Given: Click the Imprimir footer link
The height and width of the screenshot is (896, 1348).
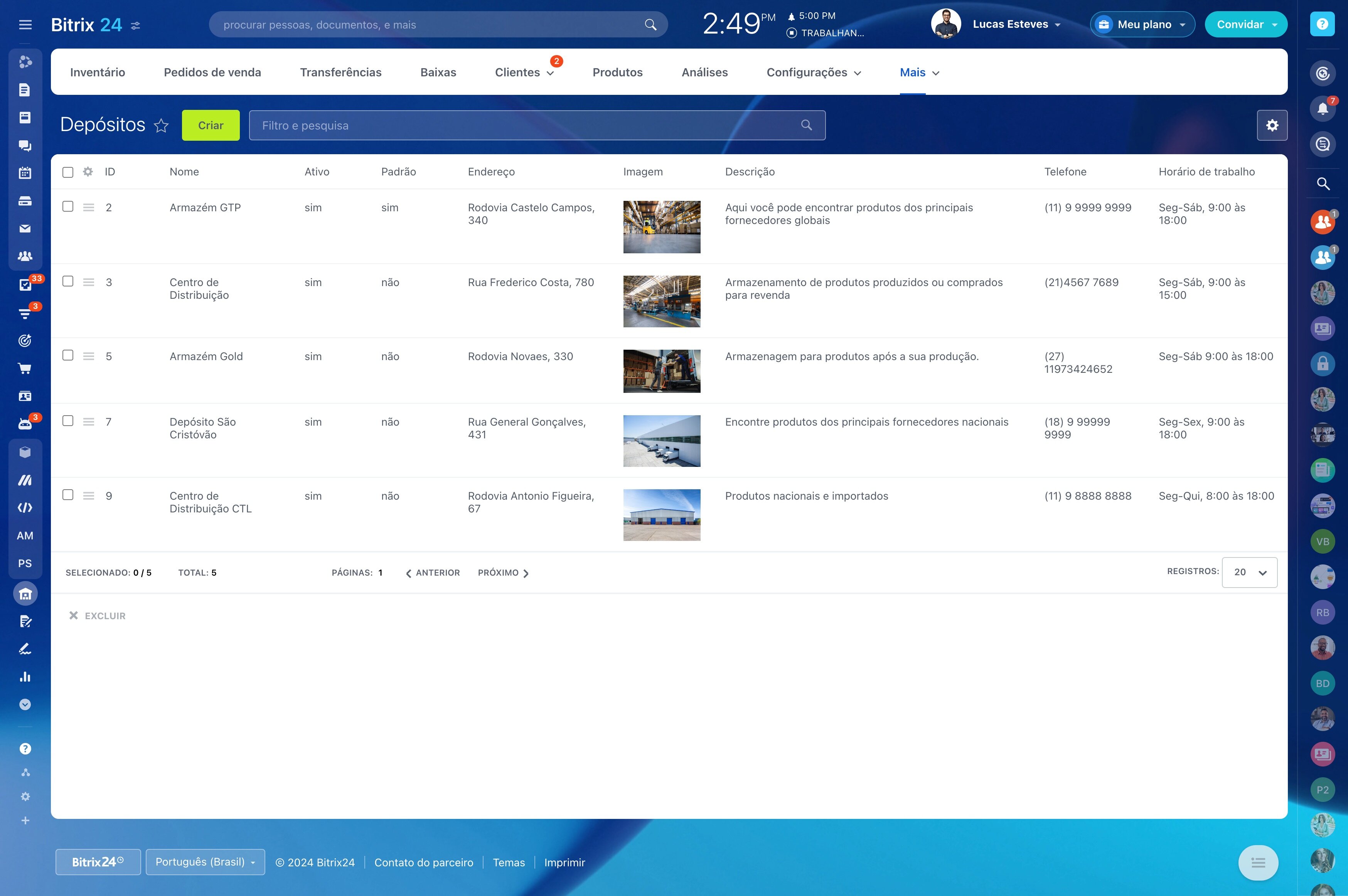Looking at the screenshot, I should click(564, 862).
